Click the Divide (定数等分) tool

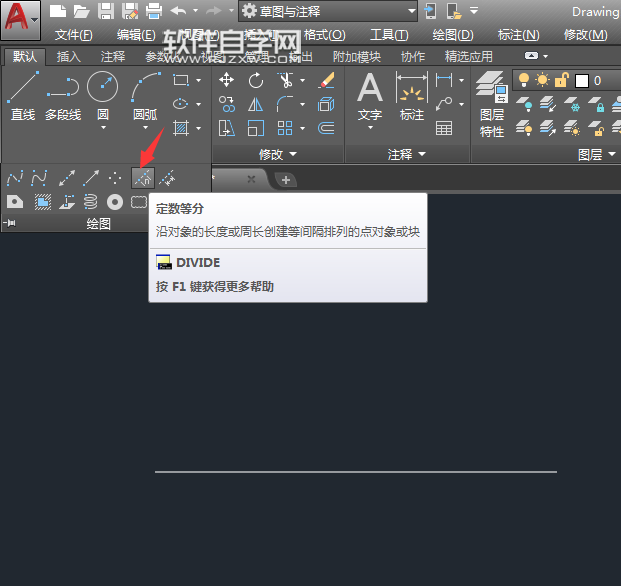[143, 178]
